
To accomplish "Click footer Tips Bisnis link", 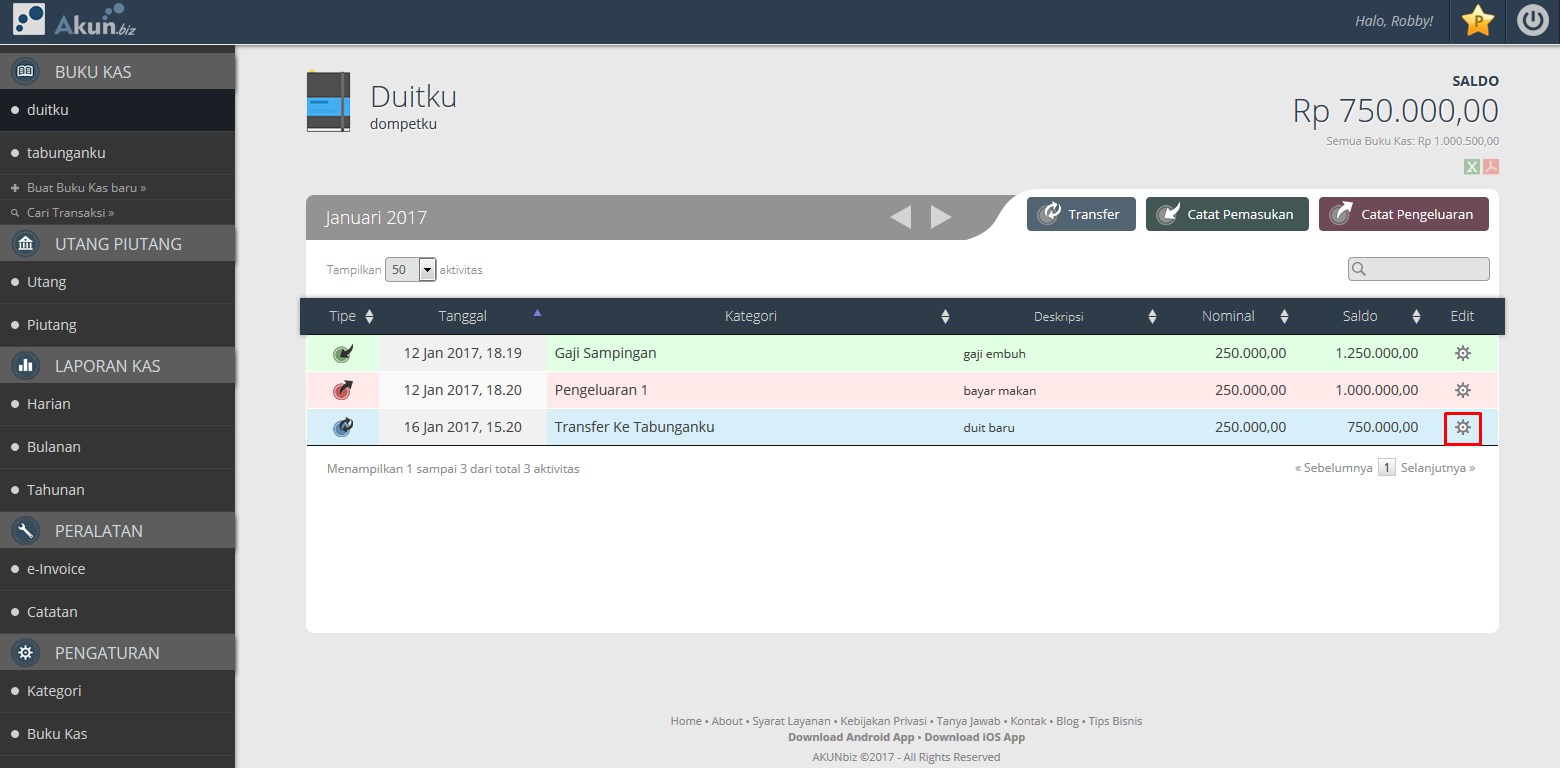I will coord(1115,721).
